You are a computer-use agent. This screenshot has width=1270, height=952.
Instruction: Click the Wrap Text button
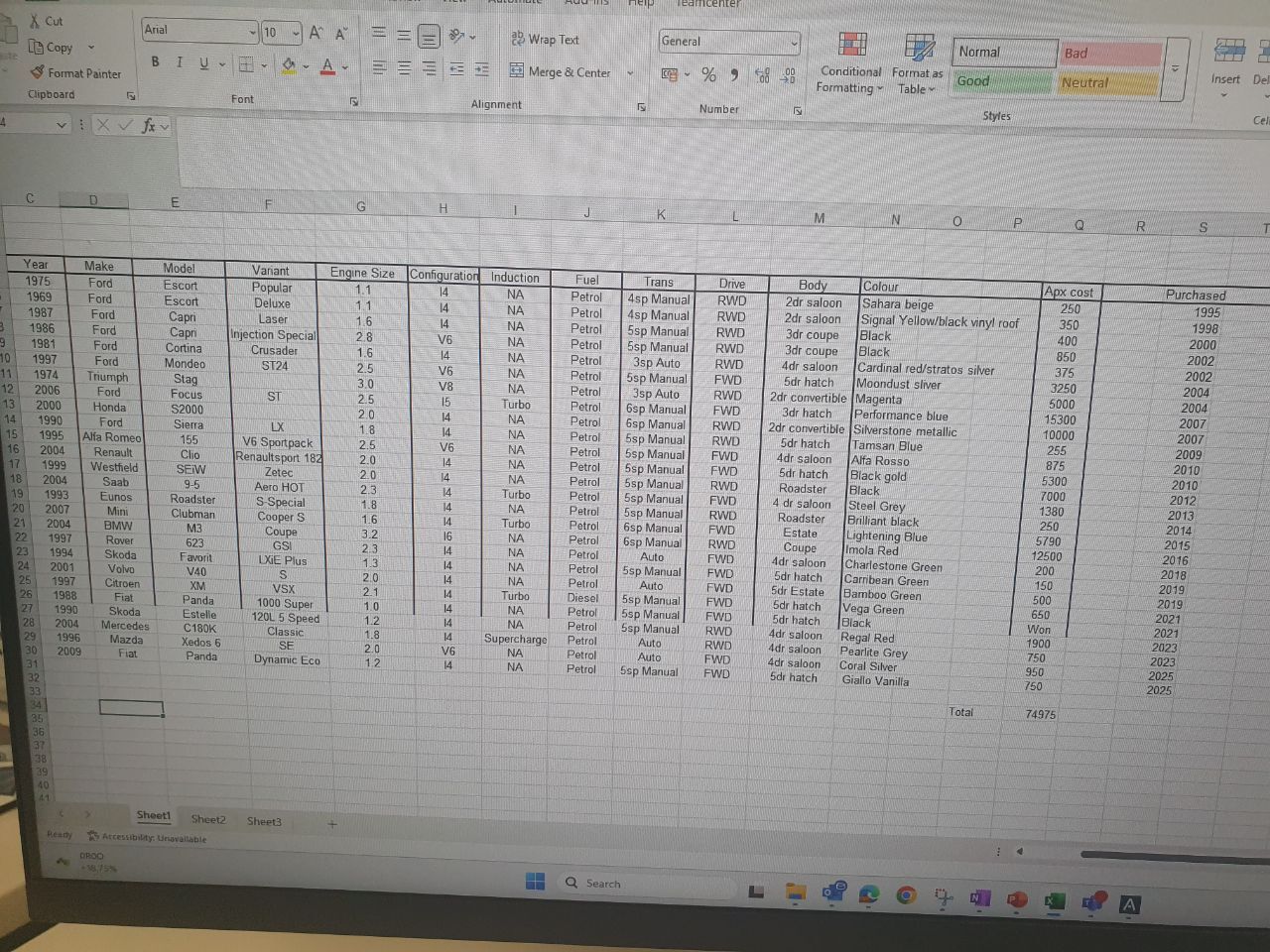(x=545, y=40)
